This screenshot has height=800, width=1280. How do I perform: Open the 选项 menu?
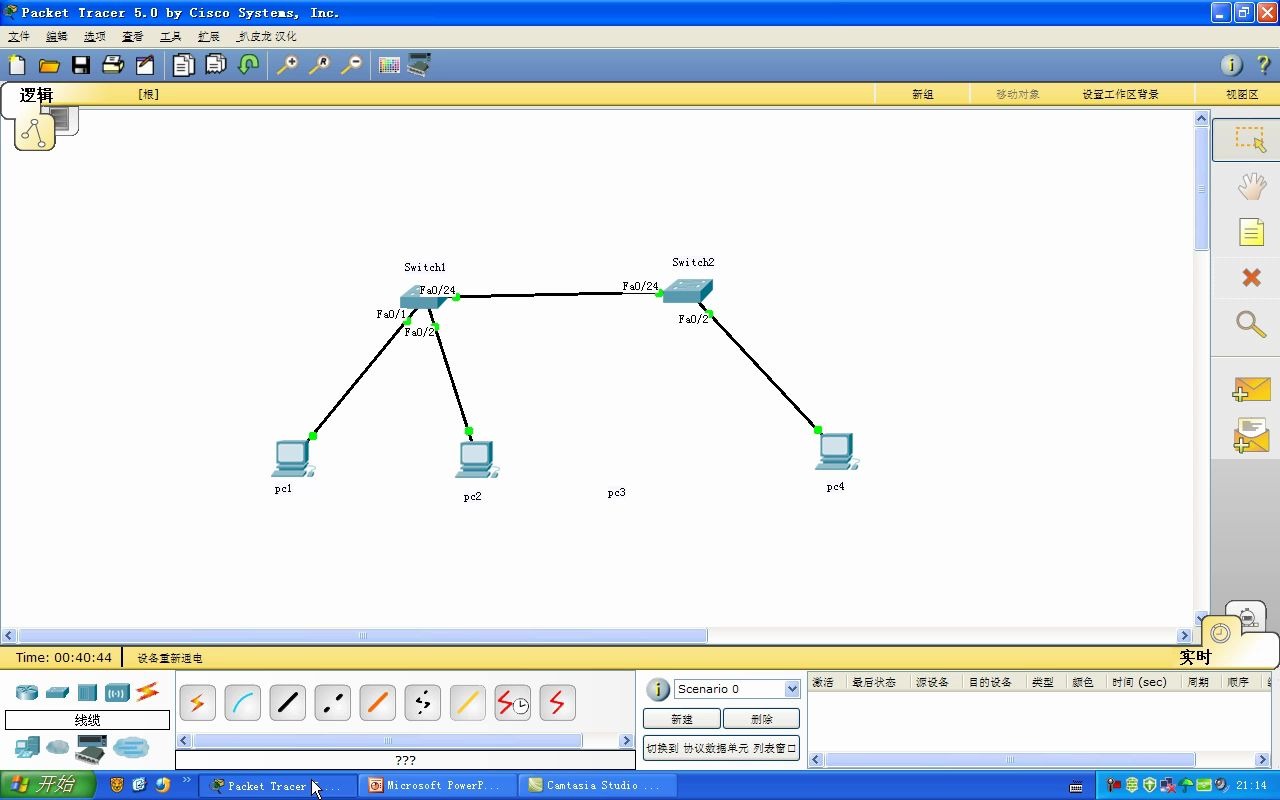(95, 36)
